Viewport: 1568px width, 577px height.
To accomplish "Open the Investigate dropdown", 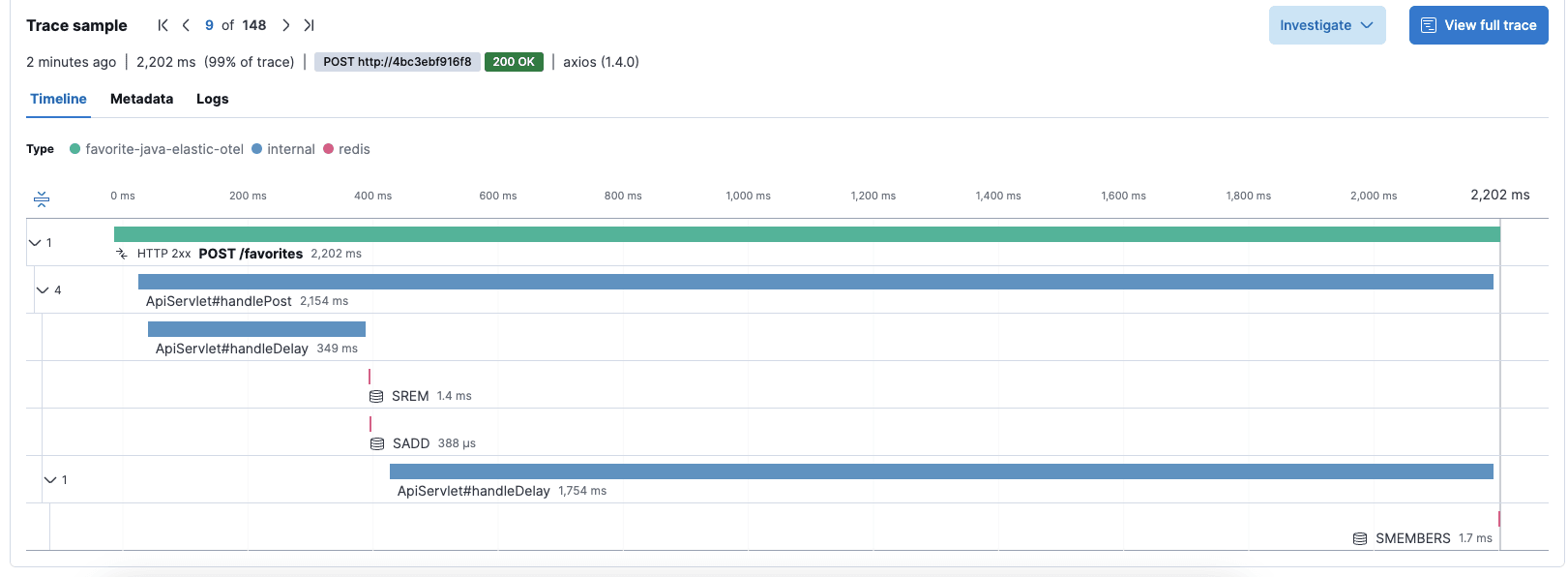I will point(1326,25).
